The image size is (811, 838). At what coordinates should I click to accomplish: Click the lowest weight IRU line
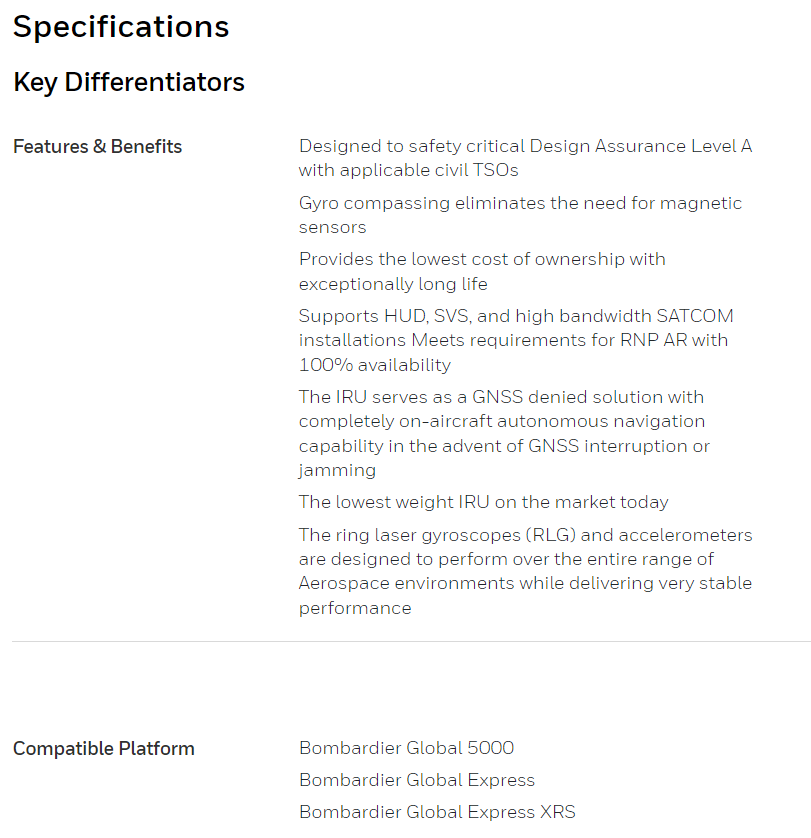(483, 502)
